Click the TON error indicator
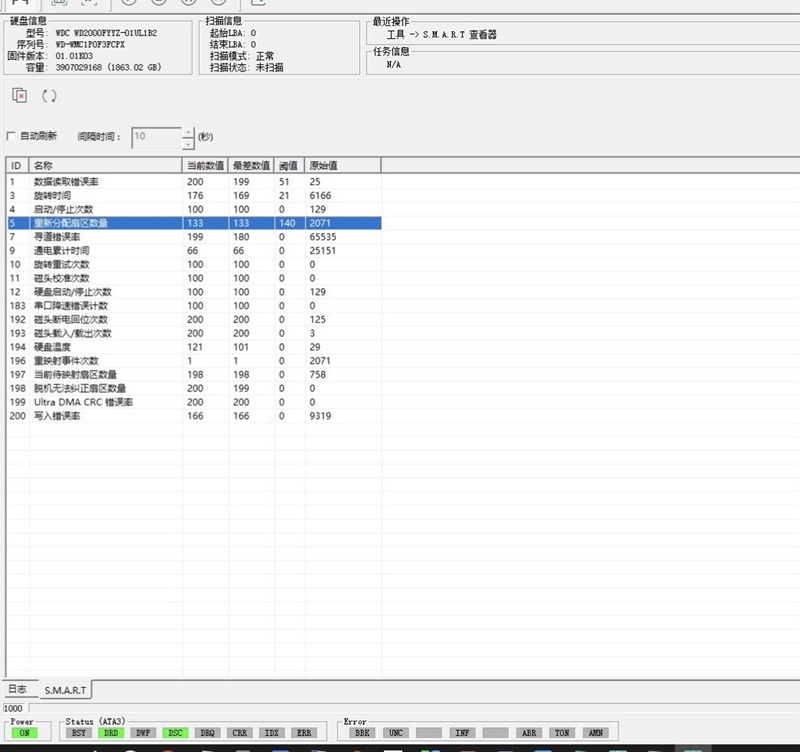 click(x=562, y=733)
